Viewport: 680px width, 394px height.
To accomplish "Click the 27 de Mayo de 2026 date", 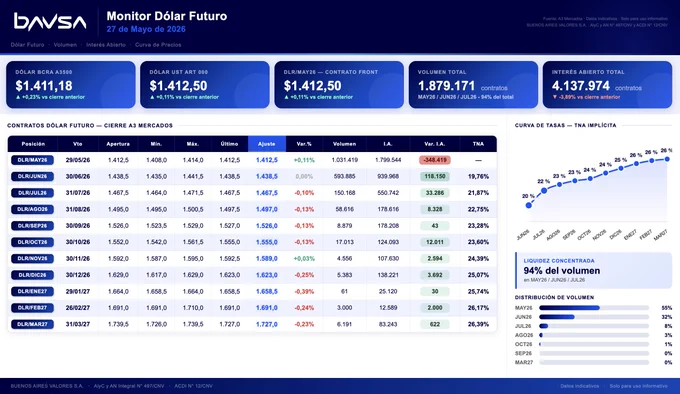I will (146, 29).
